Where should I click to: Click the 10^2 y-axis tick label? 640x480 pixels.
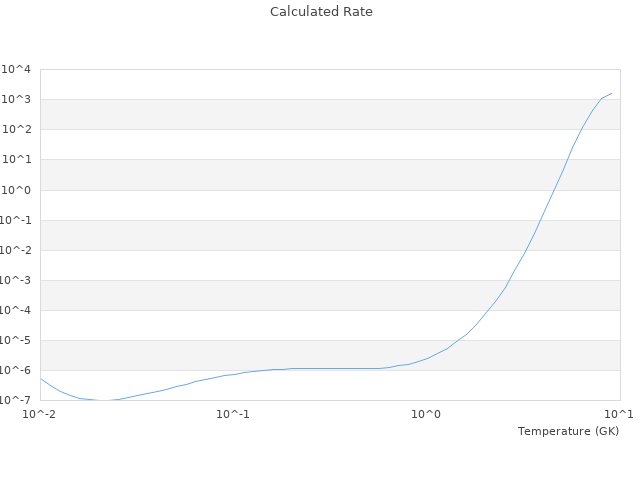click(x=18, y=129)
